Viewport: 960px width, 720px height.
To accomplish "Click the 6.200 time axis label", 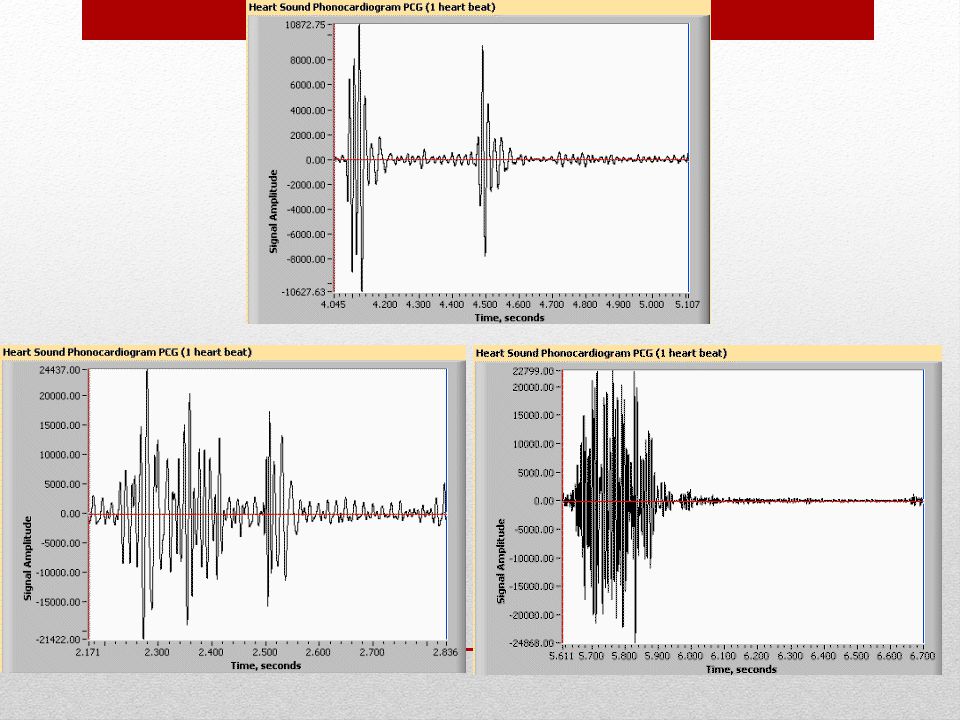I will pos(757,656).
